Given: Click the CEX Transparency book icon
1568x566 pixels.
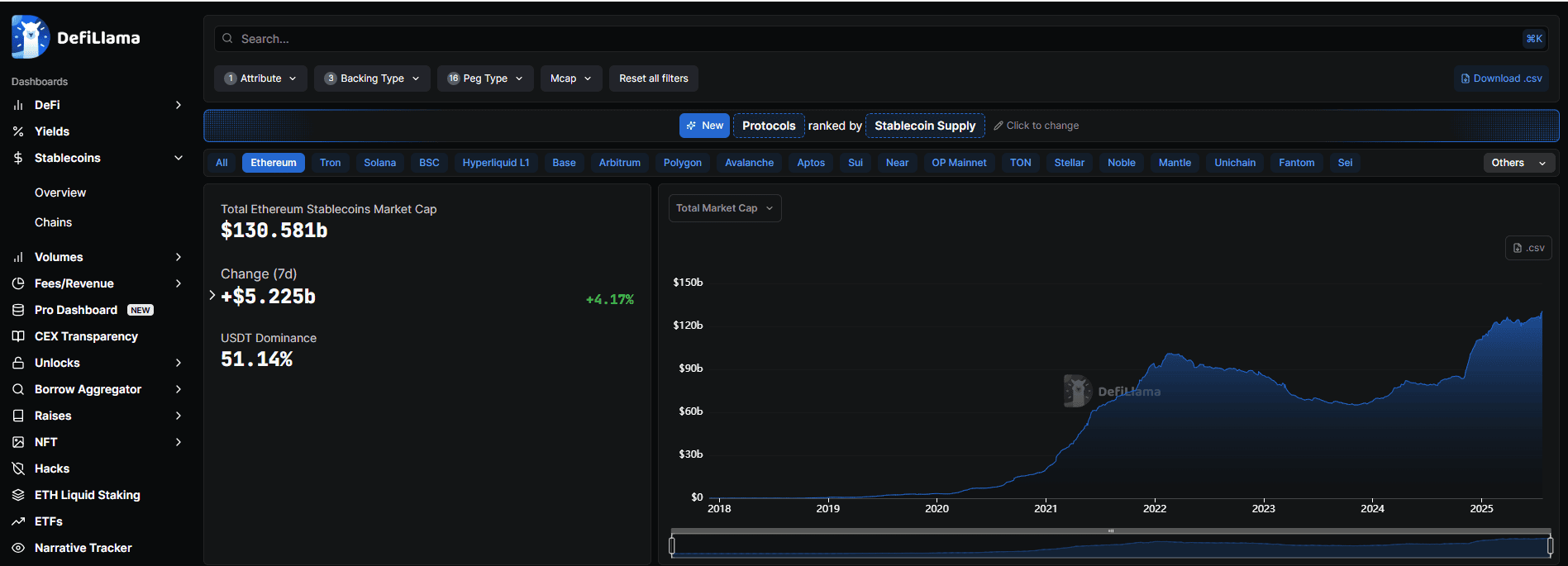Looking at the screenshot, I should coord(18,336).
